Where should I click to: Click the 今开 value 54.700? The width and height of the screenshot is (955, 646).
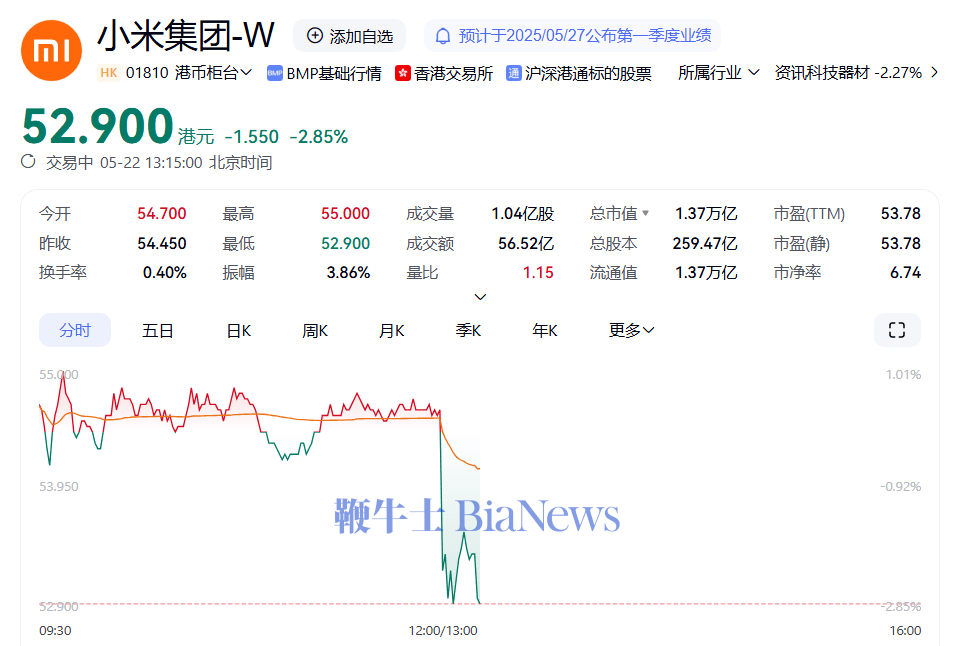coord(161,214)
